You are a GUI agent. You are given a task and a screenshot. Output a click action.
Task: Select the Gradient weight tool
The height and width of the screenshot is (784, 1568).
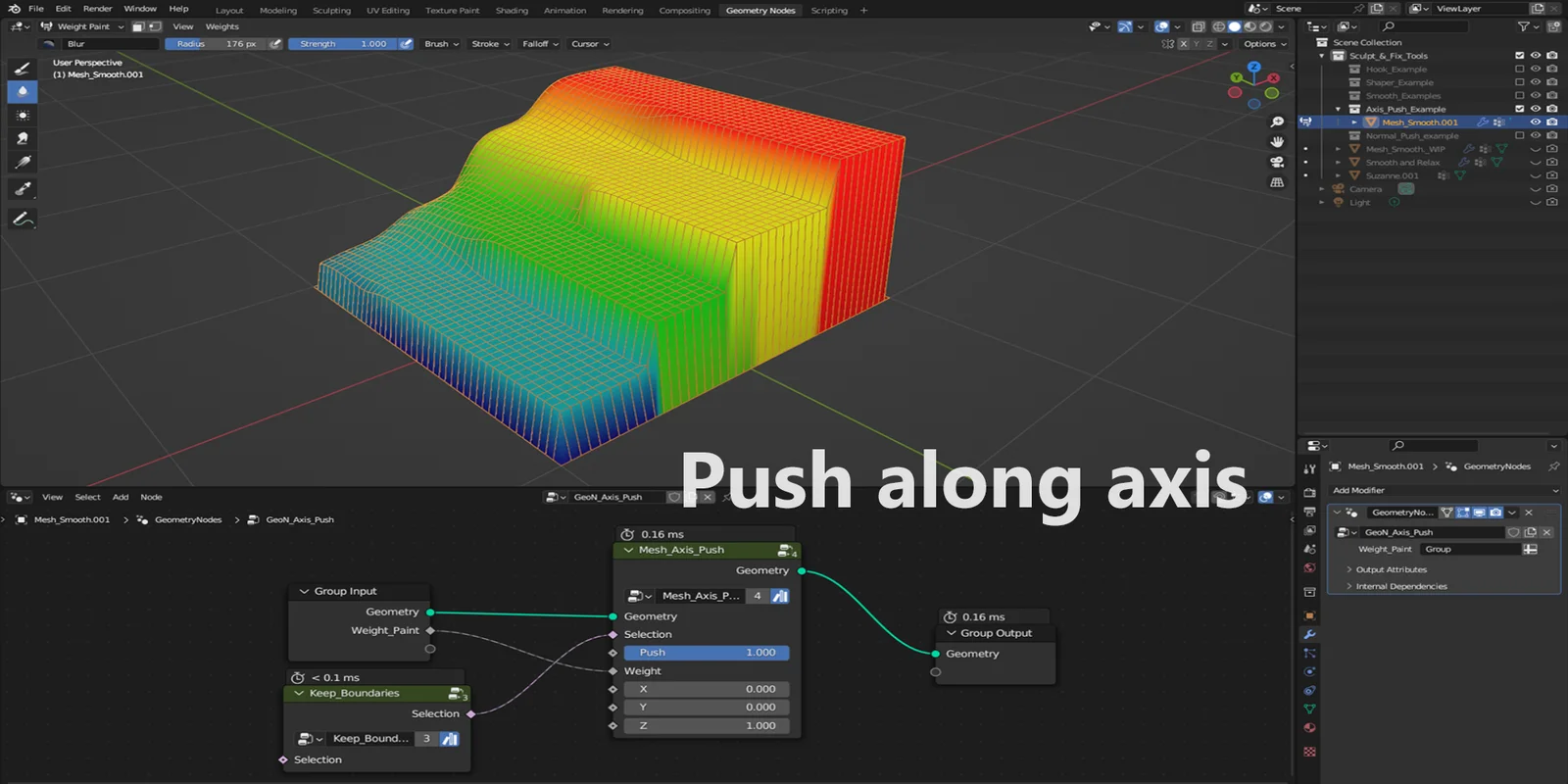coord(23,163)
